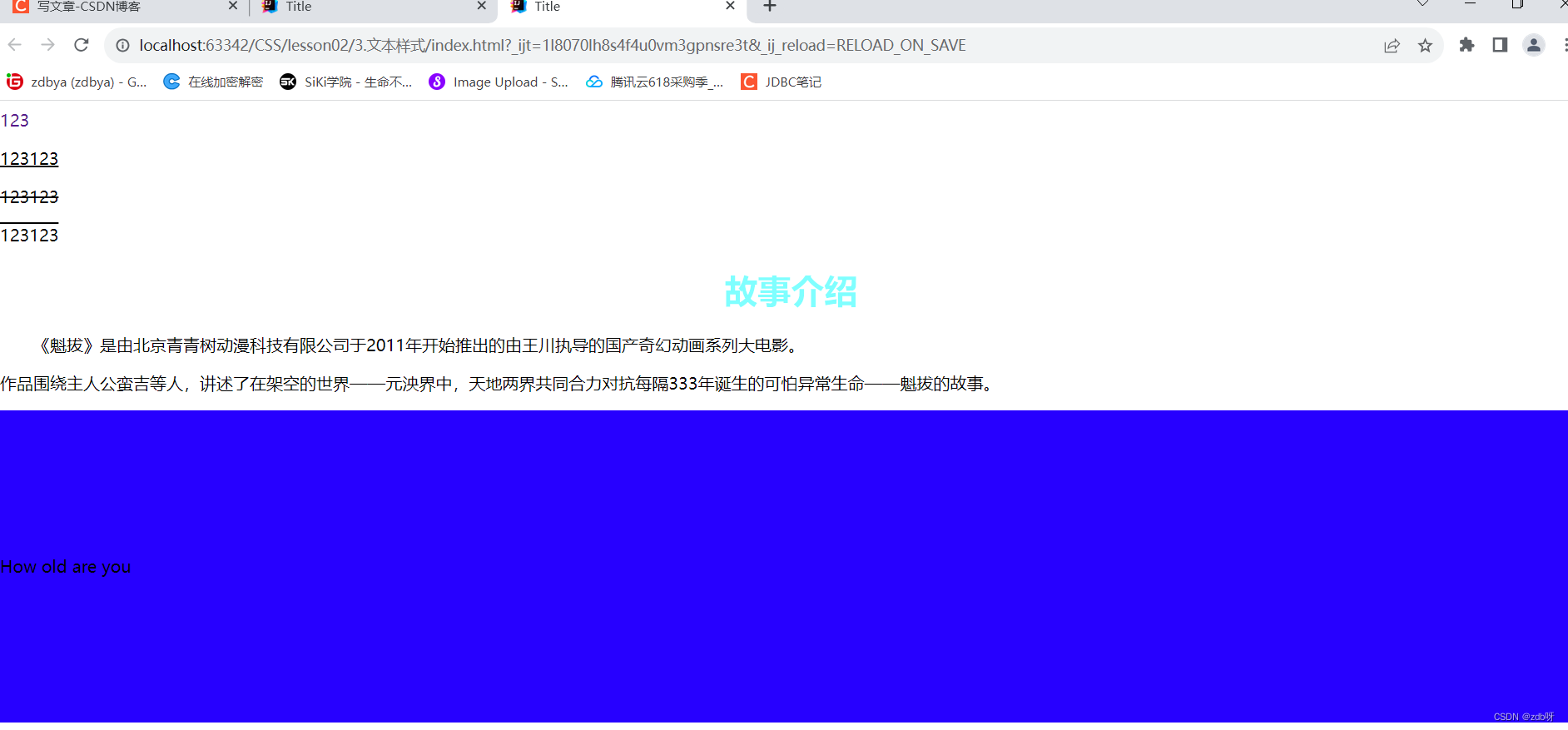1568x730 pixels.
Task: Bookmark this tab with star icon
Action: tap(1425, 46)
